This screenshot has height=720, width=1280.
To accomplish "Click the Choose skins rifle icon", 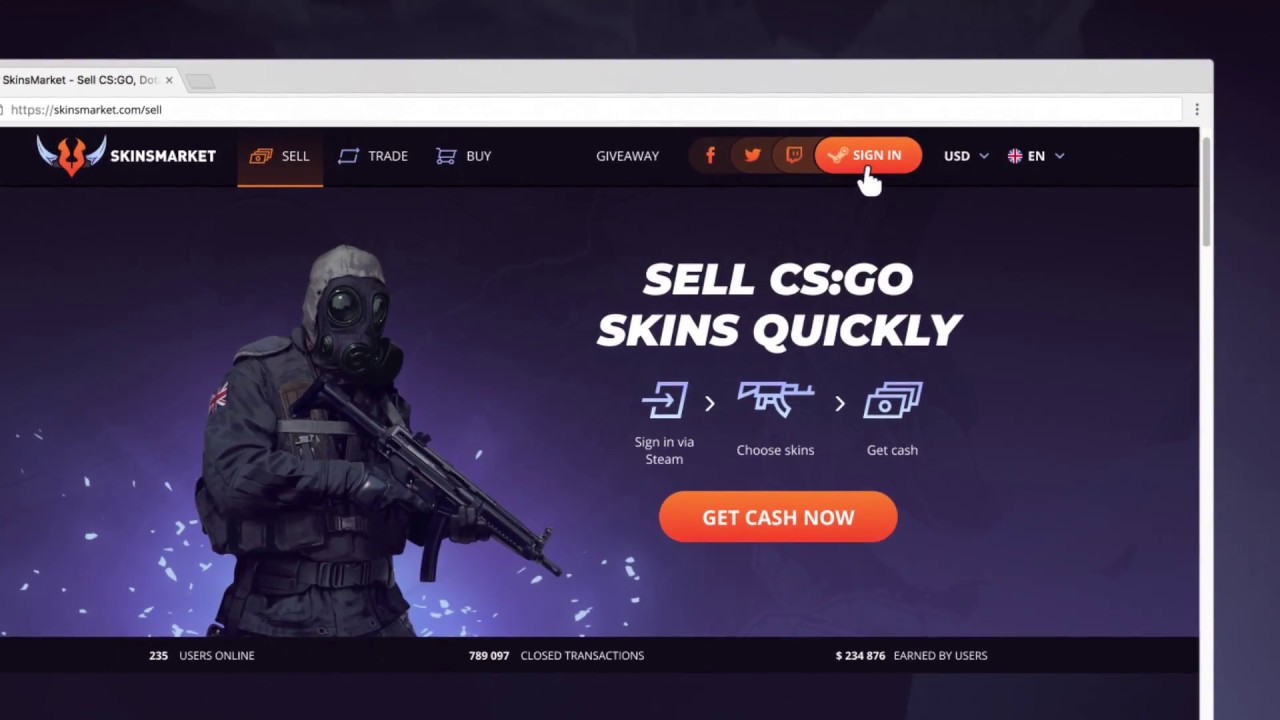I will 775,398.
